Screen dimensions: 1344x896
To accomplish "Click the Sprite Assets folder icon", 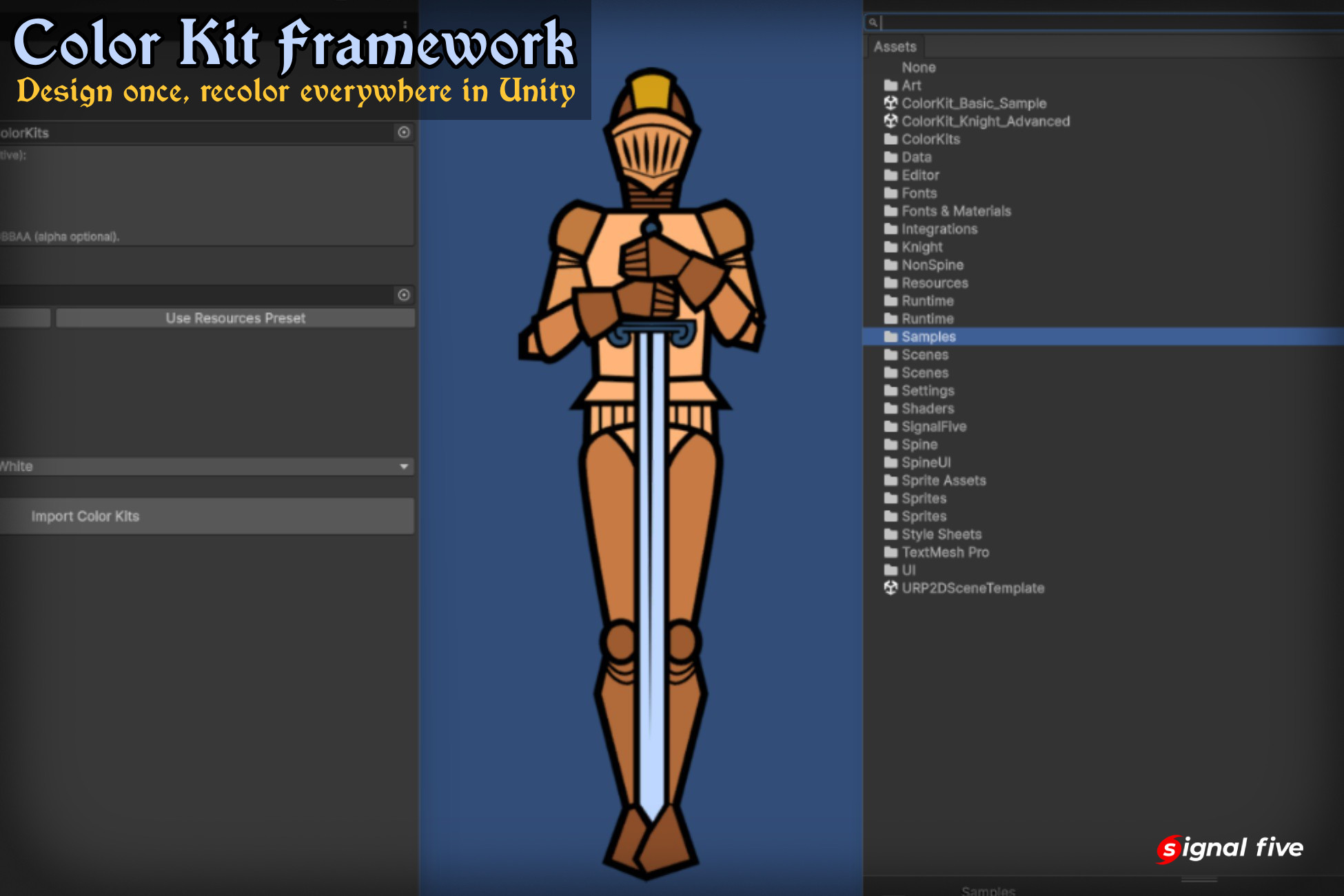I will (x=891, y=480).
